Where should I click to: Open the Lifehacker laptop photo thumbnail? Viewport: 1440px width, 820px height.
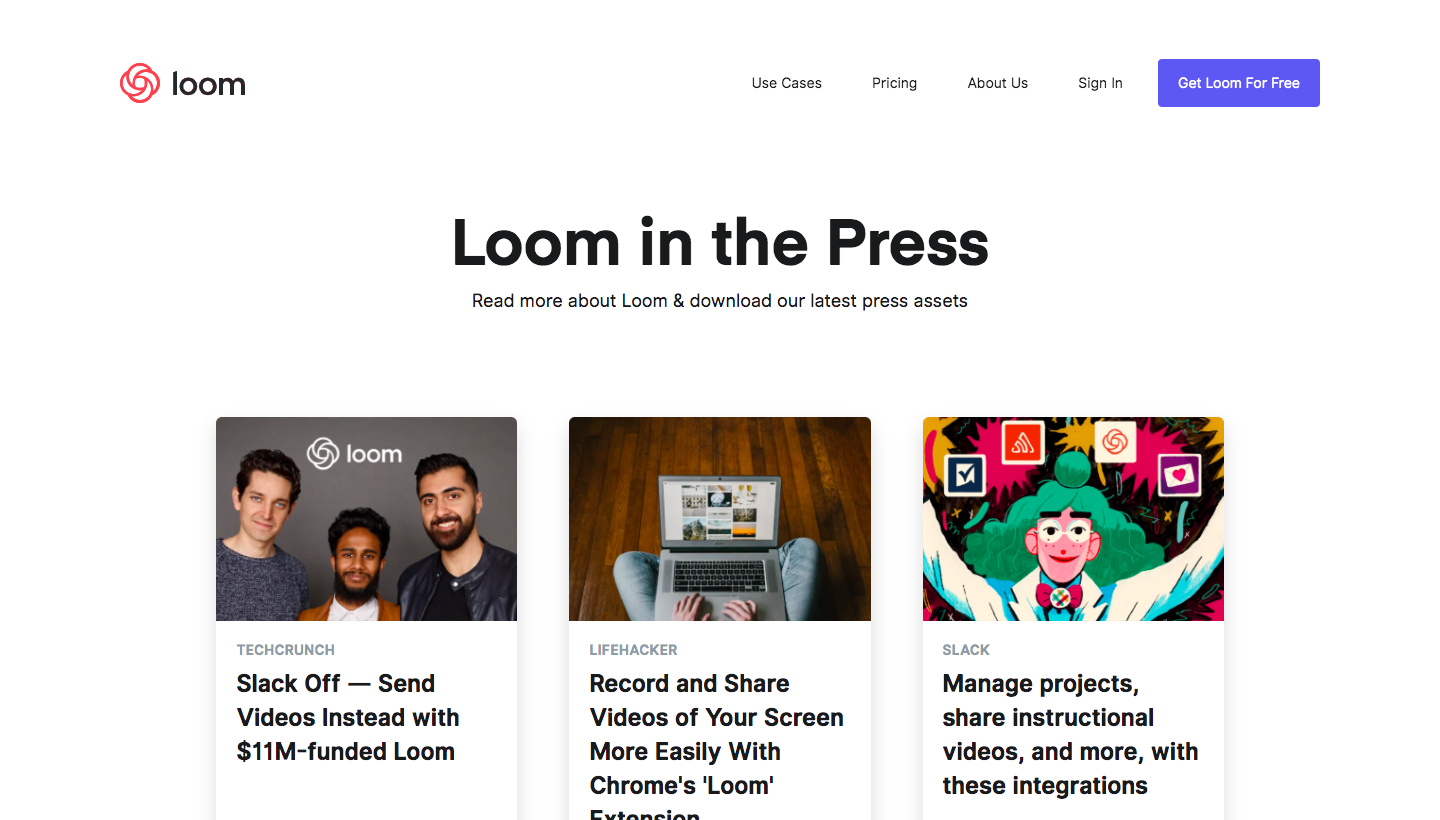pyautogui.click(x=719, y=519)
